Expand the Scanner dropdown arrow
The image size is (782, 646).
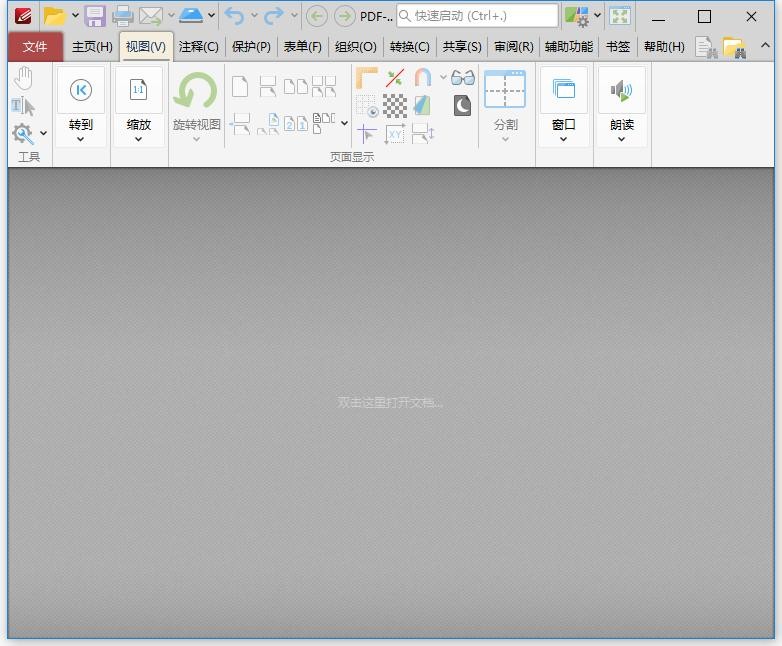(211, 15)
